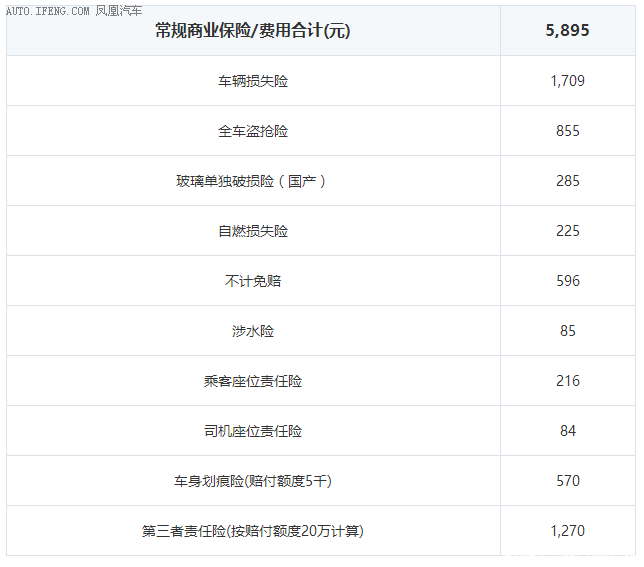644x567 pixels.
Task: Select the 855 theft insurance value
Action: (x=567, y=131)
